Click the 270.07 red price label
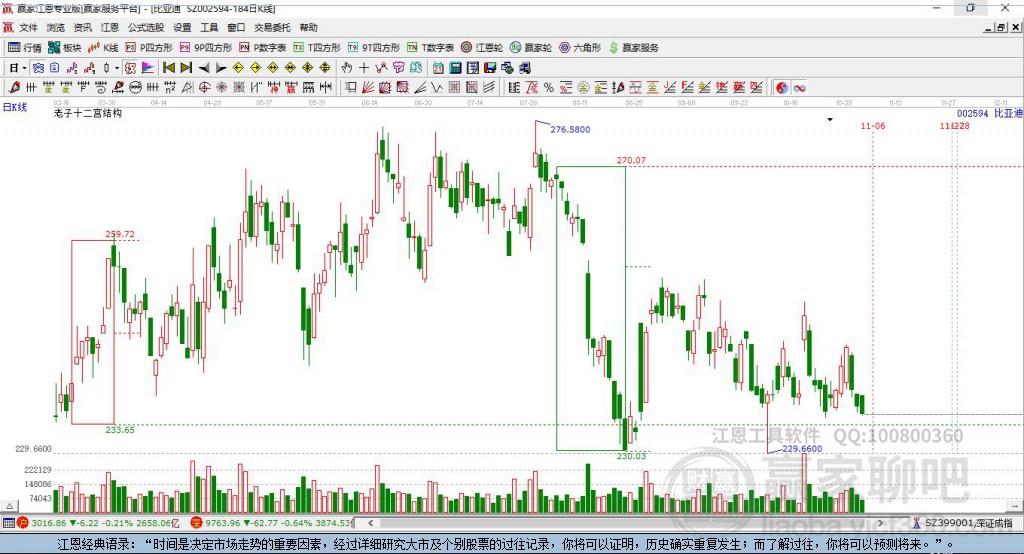 point(631,160)
